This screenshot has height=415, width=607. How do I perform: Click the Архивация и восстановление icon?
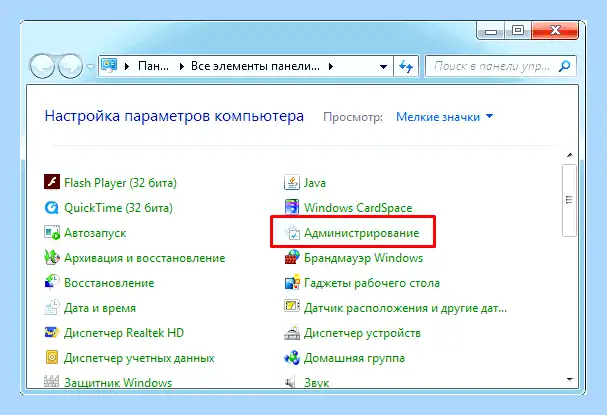[x=52, y=257]
